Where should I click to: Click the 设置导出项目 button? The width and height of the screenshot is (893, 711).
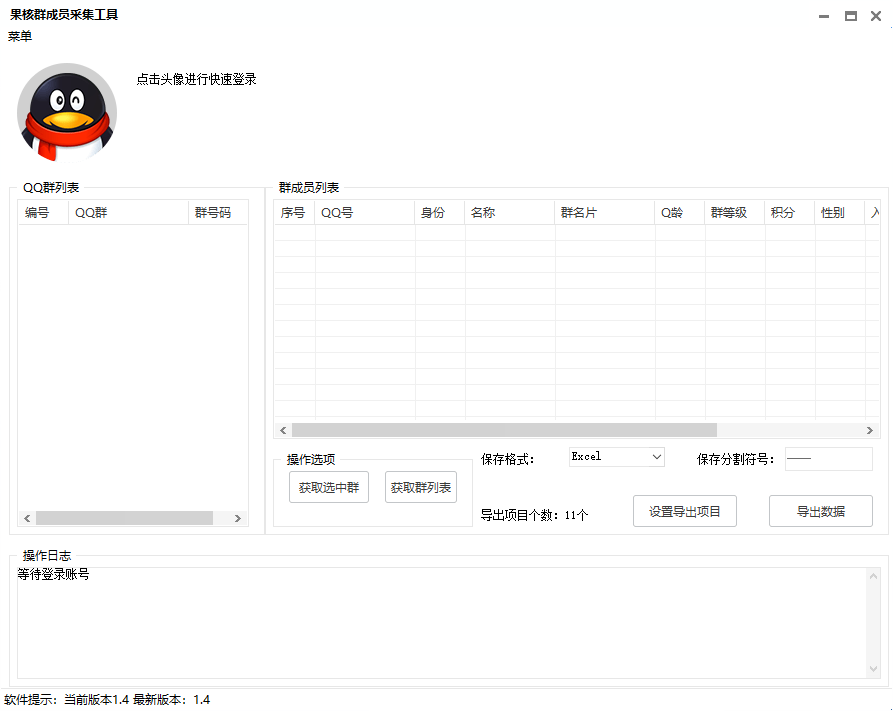(x=685, y=511)
